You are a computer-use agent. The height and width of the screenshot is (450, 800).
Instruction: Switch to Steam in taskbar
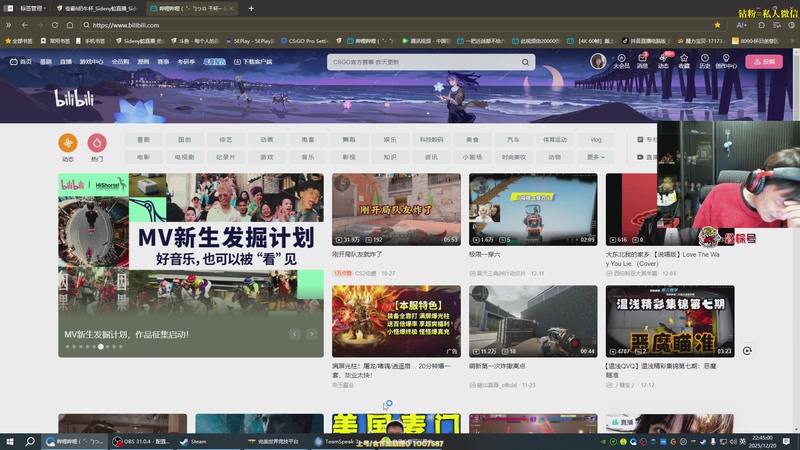[193, 441]
